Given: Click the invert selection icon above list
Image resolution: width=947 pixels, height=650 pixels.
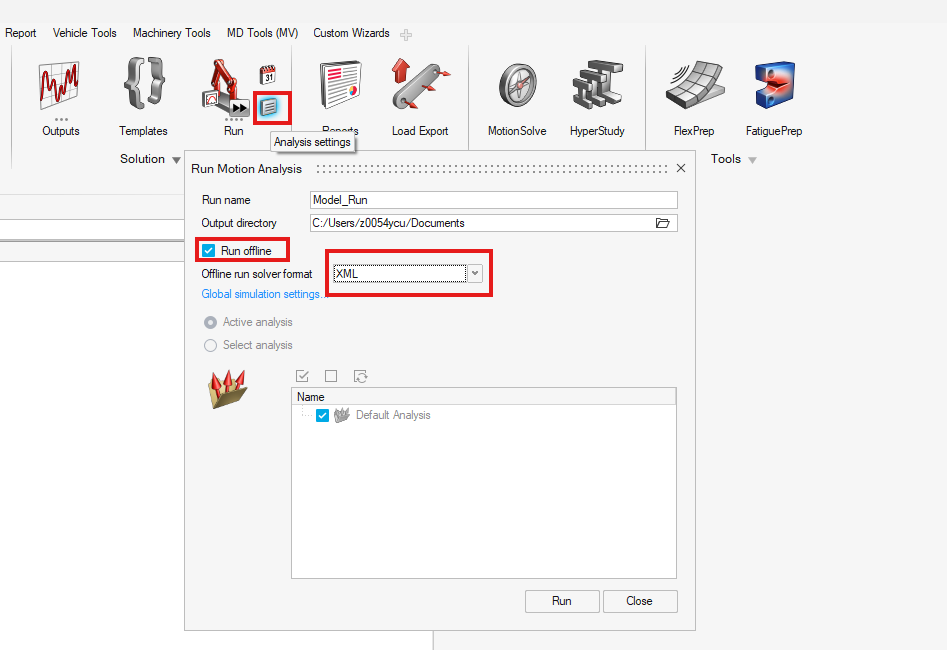Looking at the screenshot, I should 361,376.
